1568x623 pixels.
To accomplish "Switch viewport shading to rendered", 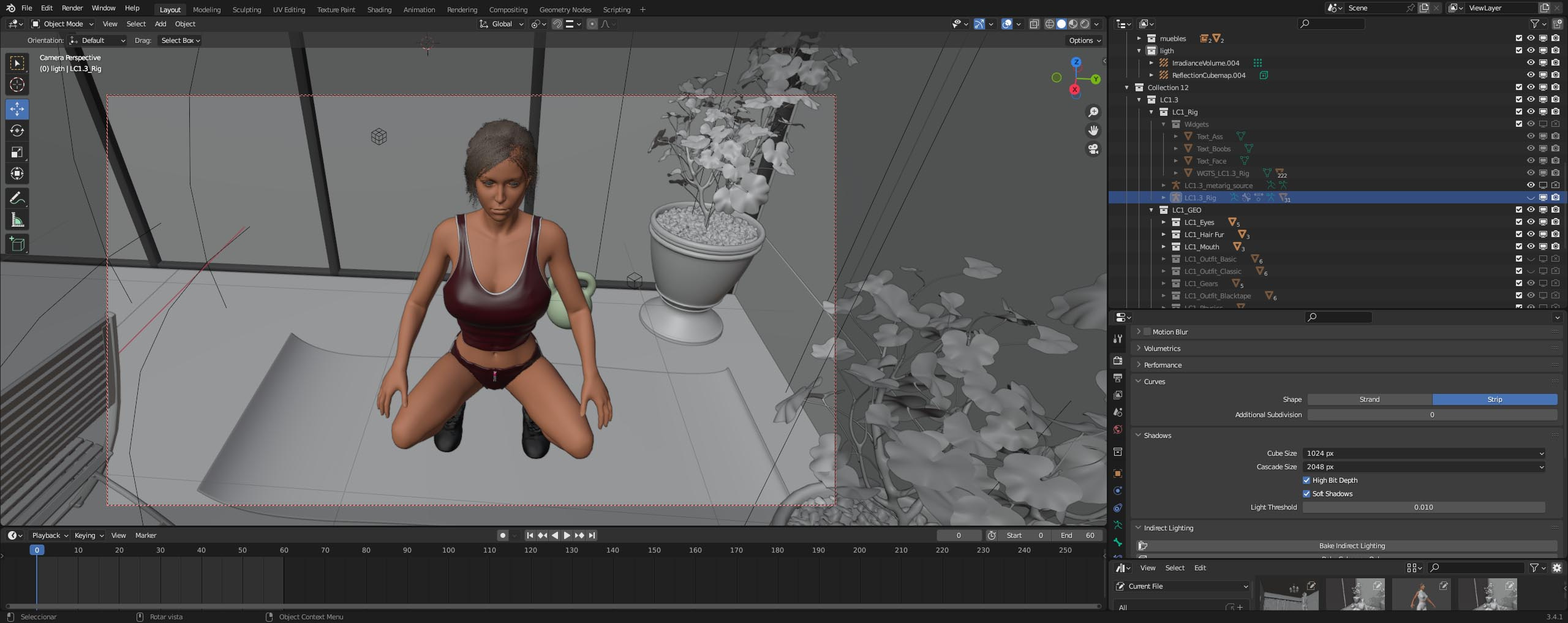I will pyautogui.click(x=1085, y=24).
